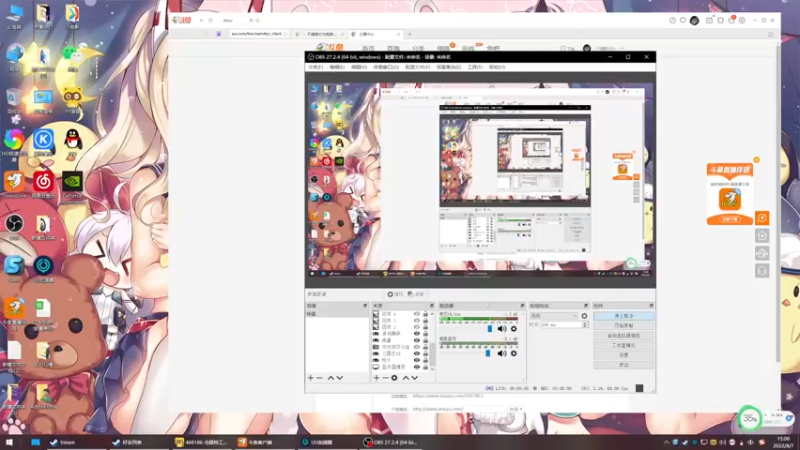
Task: Enable 工作室模式 in OBS controls
Action: [x=623, y=345]
